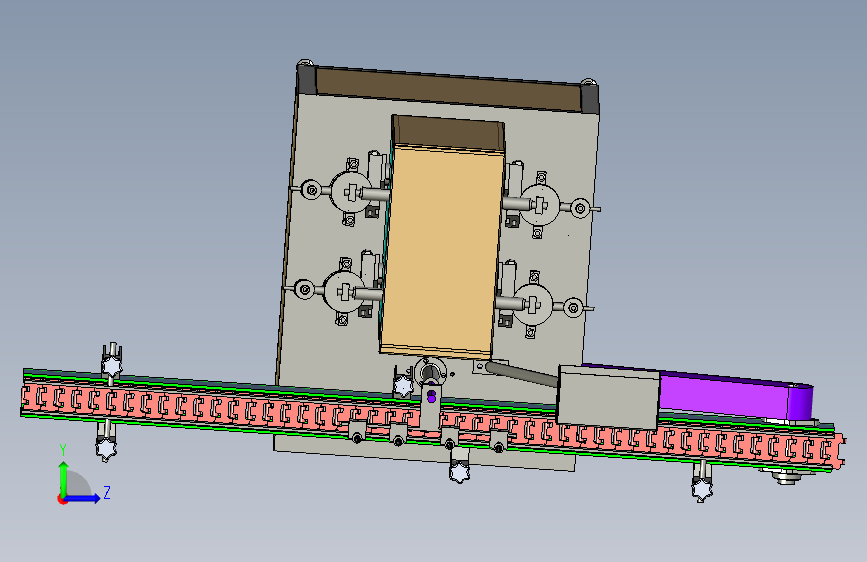
Task: Select the central pivot bearing below the carton
Action: pos(430,371)
